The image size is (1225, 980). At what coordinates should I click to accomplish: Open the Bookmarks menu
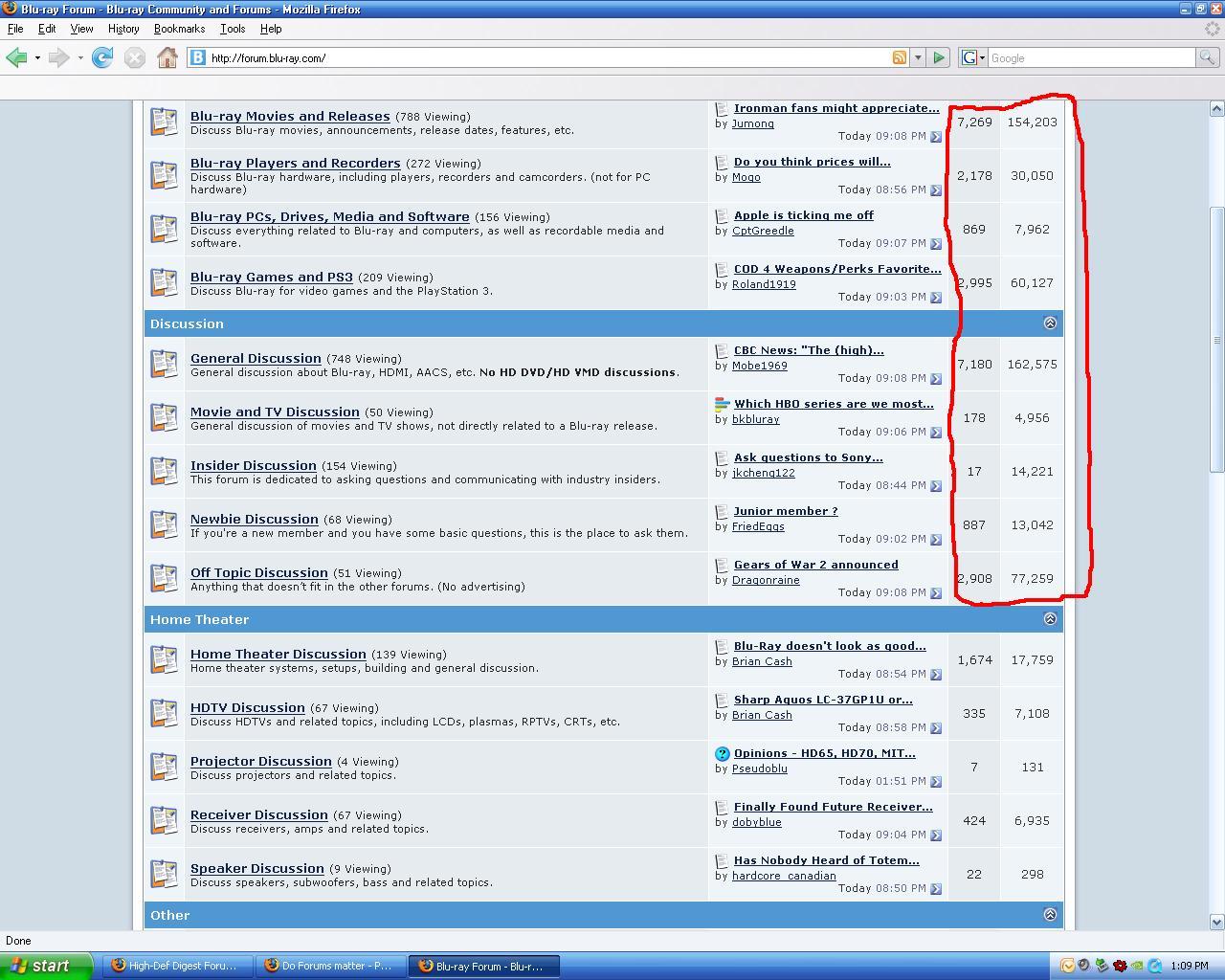(179, 29)
